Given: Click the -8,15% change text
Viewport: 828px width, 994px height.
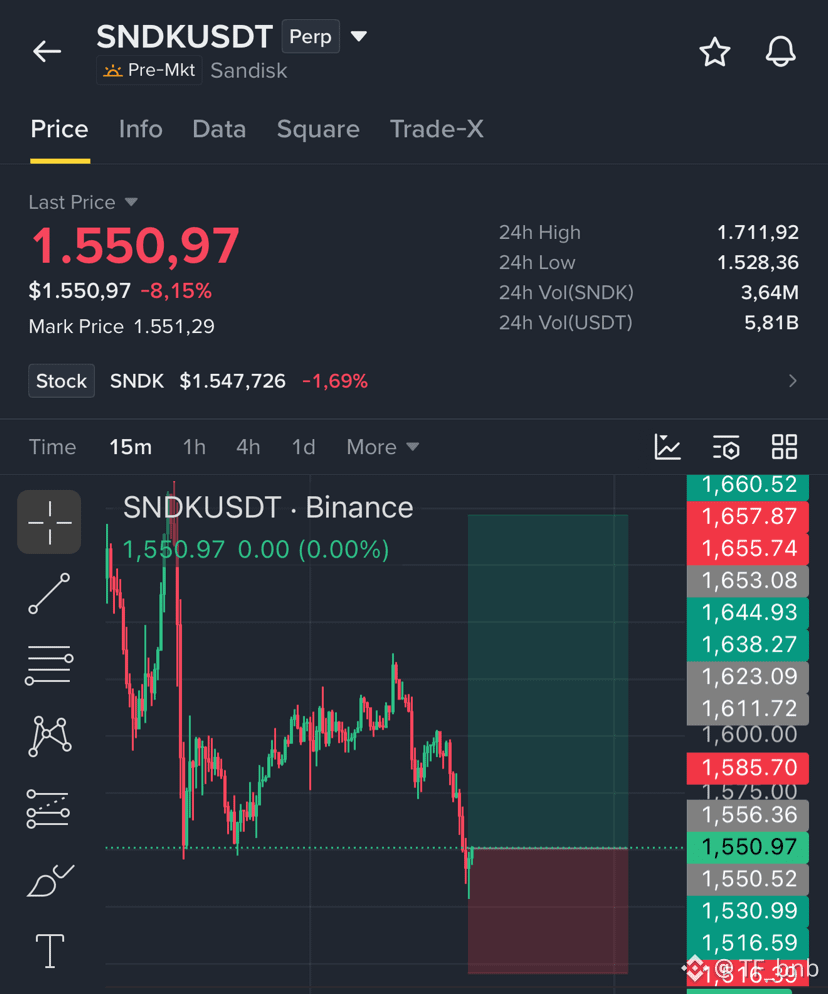Looking at the screenshot, I should [176, 291].
